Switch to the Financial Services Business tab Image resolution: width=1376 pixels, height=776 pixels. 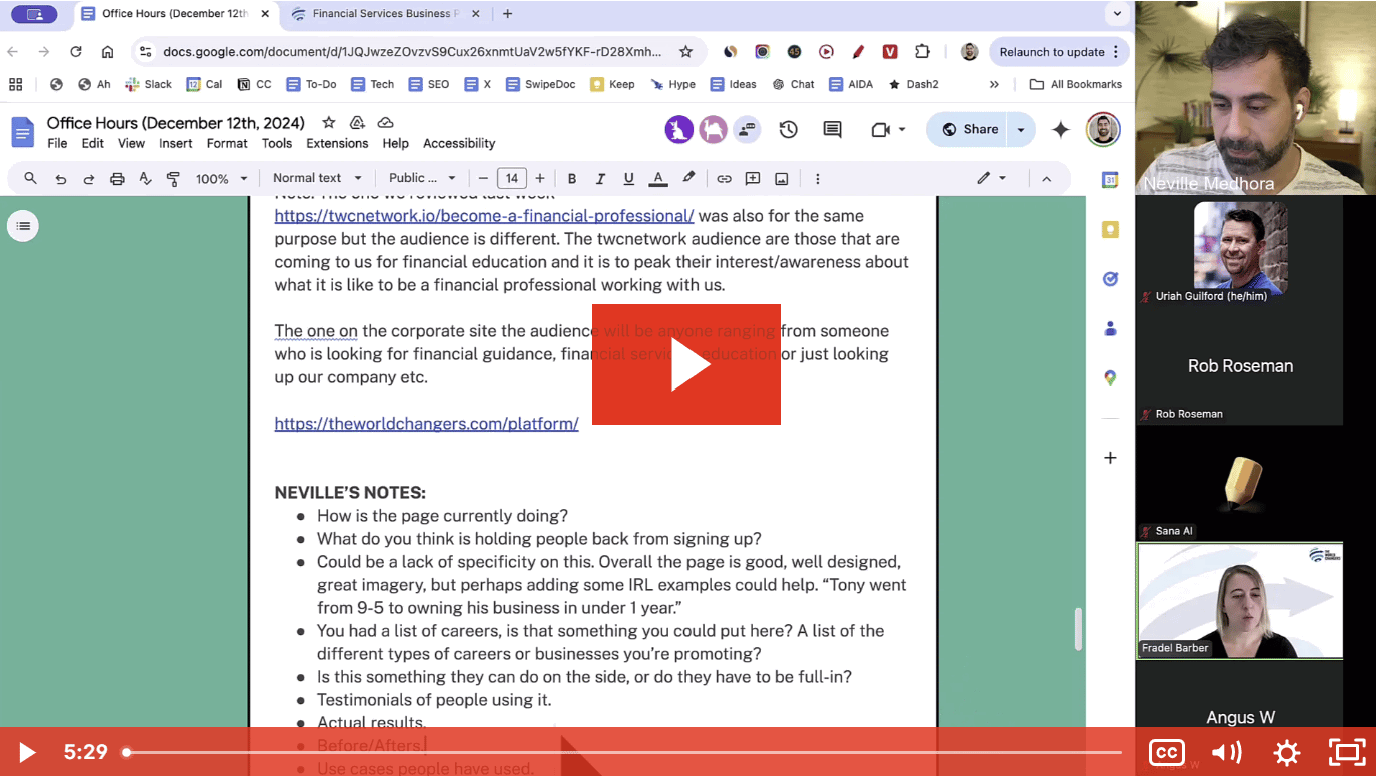coord(386,14)
